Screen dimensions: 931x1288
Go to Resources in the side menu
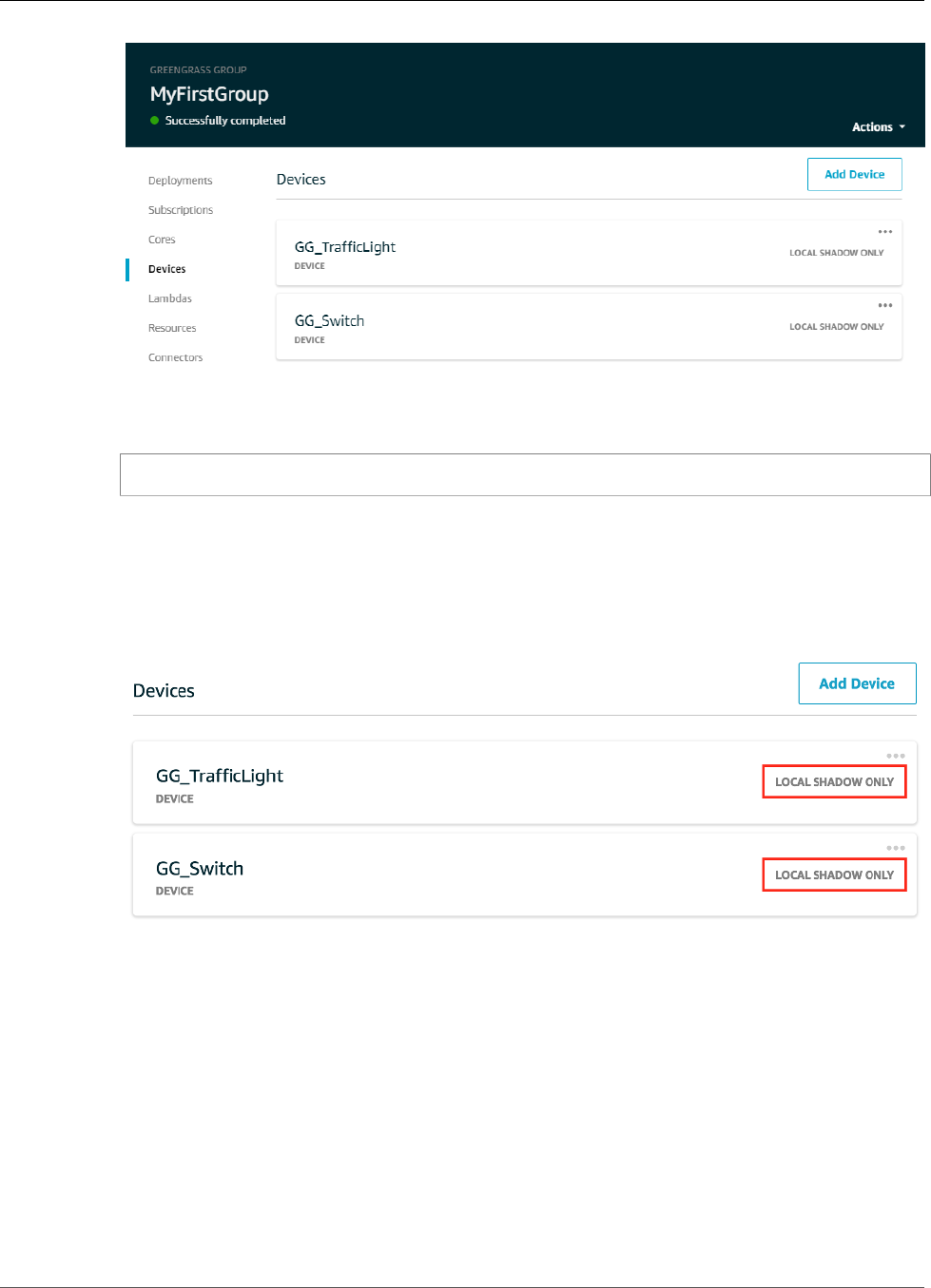point(172,328)
